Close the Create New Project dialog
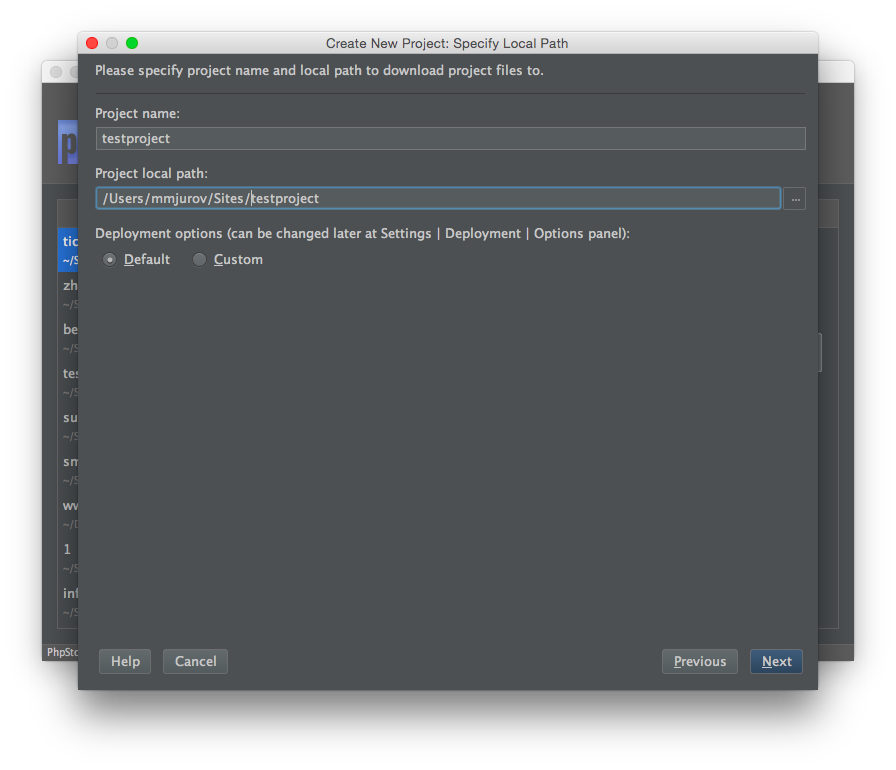 92,43
